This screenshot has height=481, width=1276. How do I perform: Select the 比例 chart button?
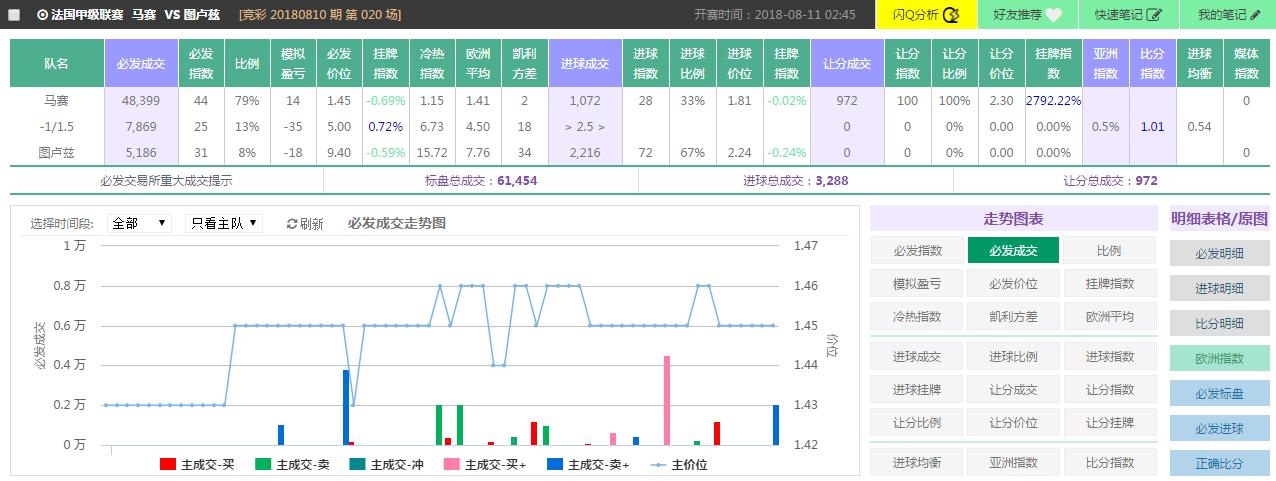tap(1109, 251)
